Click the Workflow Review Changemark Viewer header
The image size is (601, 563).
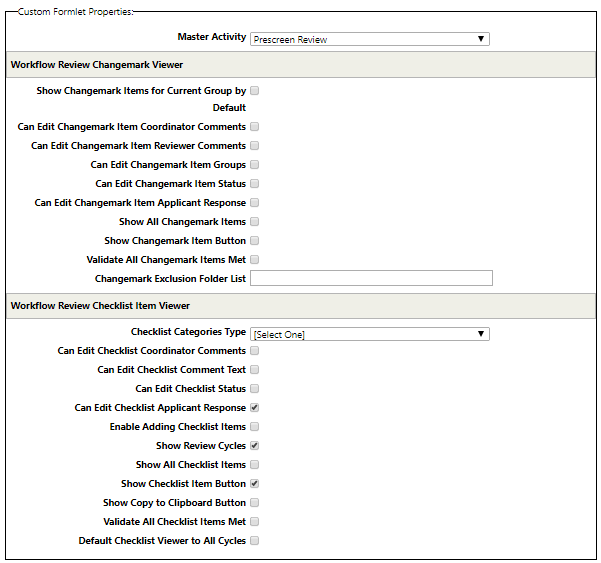click(301, 65)
